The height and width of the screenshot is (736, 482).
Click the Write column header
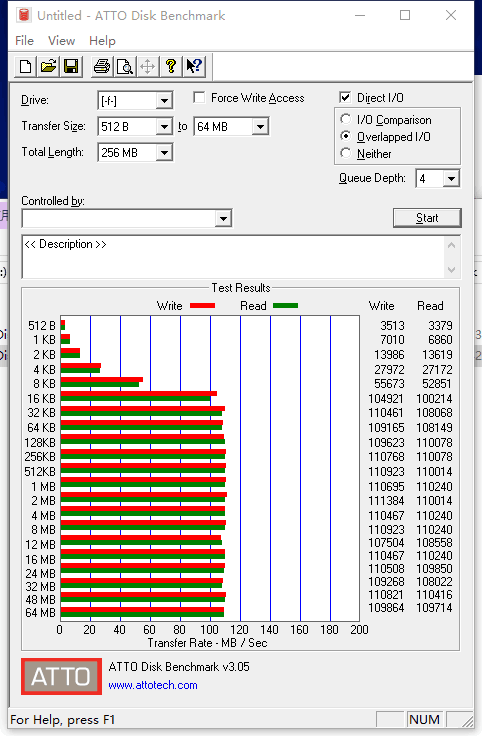click(382, 306)
